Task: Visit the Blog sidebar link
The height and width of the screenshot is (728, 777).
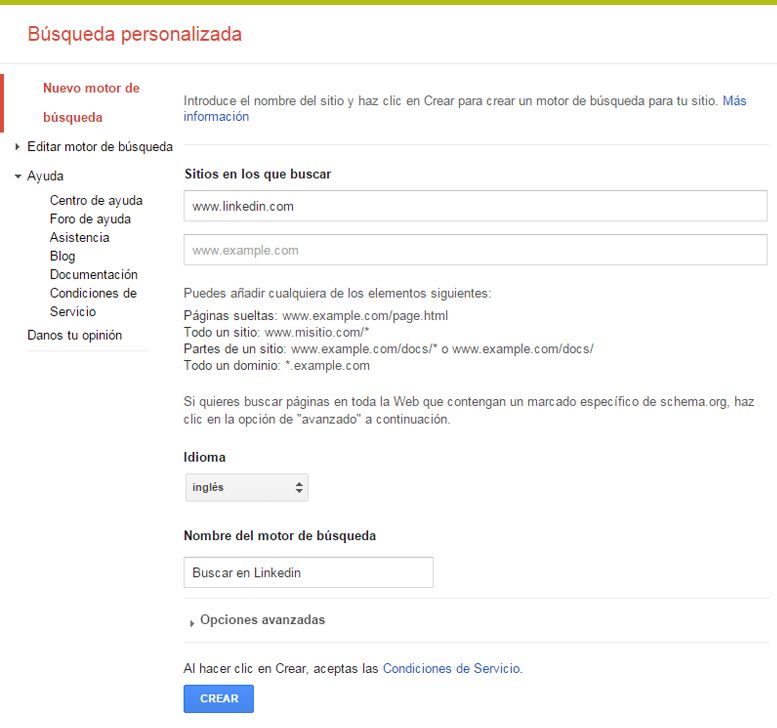Action: point(62,256)
